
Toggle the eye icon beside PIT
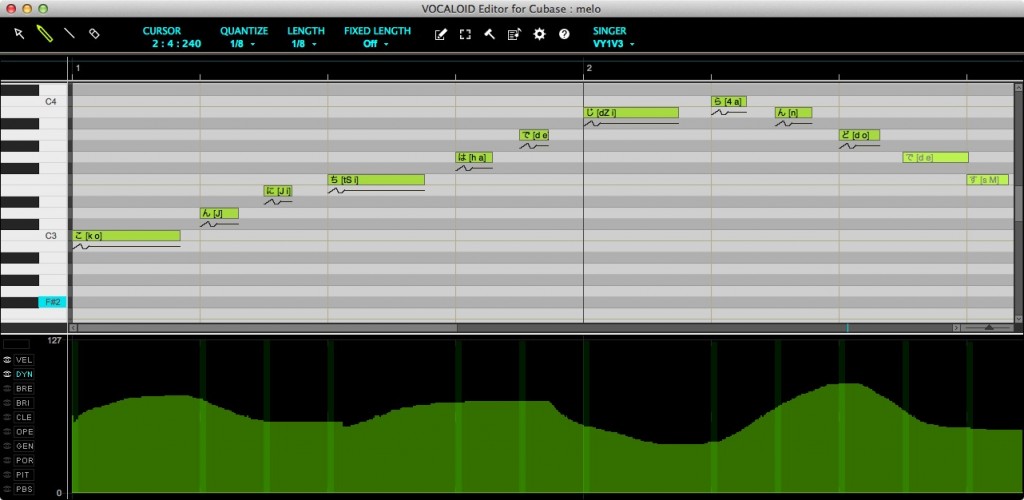pyautogui.click(x=7, y=475)
